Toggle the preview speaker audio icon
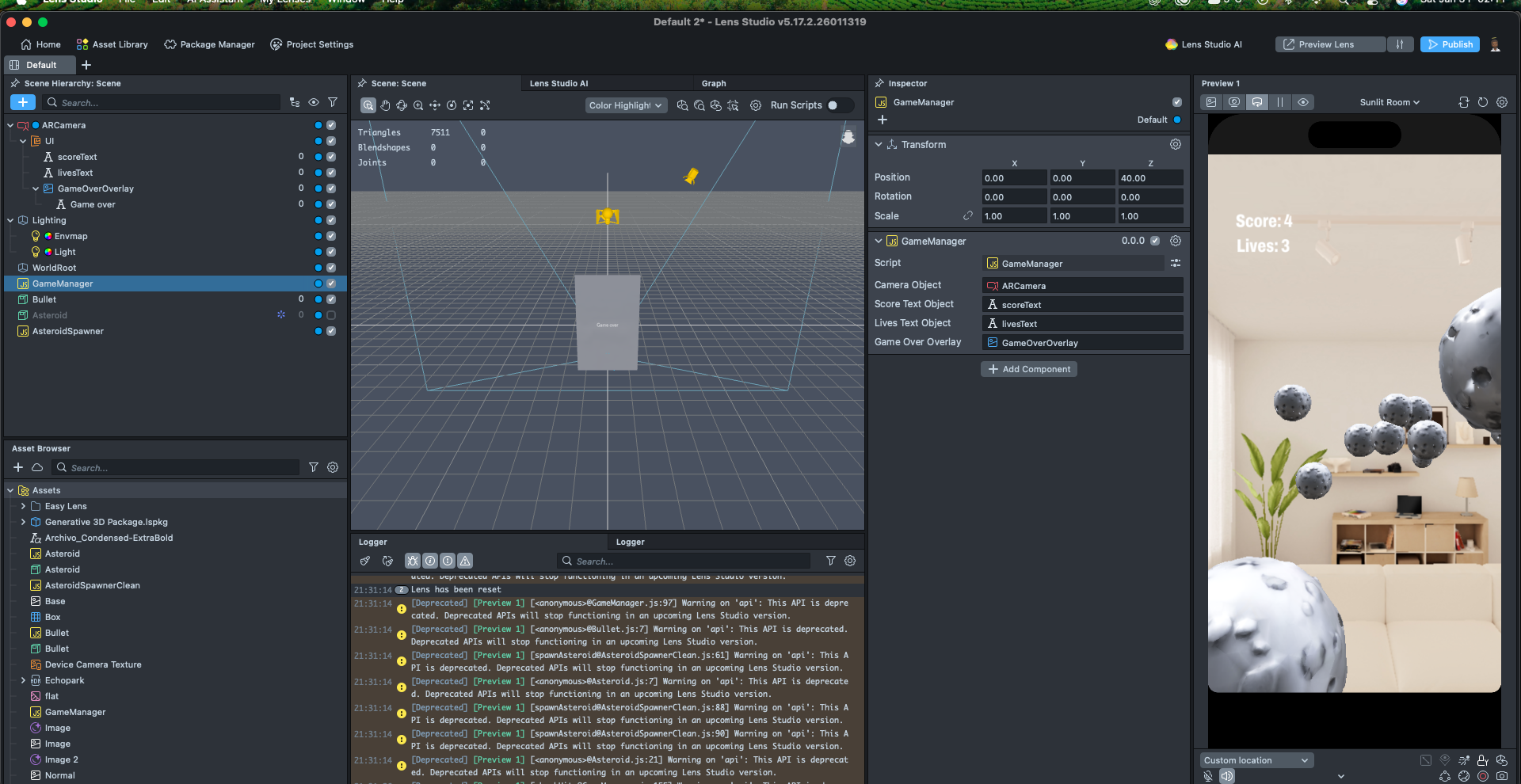This screenshot has height=784, width=1521. (x=1227, y=776)
